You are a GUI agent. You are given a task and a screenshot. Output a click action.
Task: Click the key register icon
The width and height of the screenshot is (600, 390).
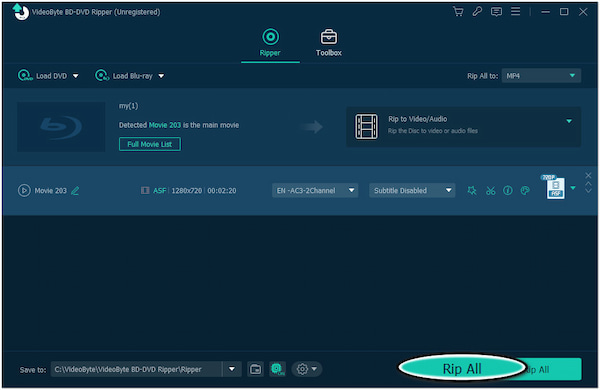[x=477, y=12]
